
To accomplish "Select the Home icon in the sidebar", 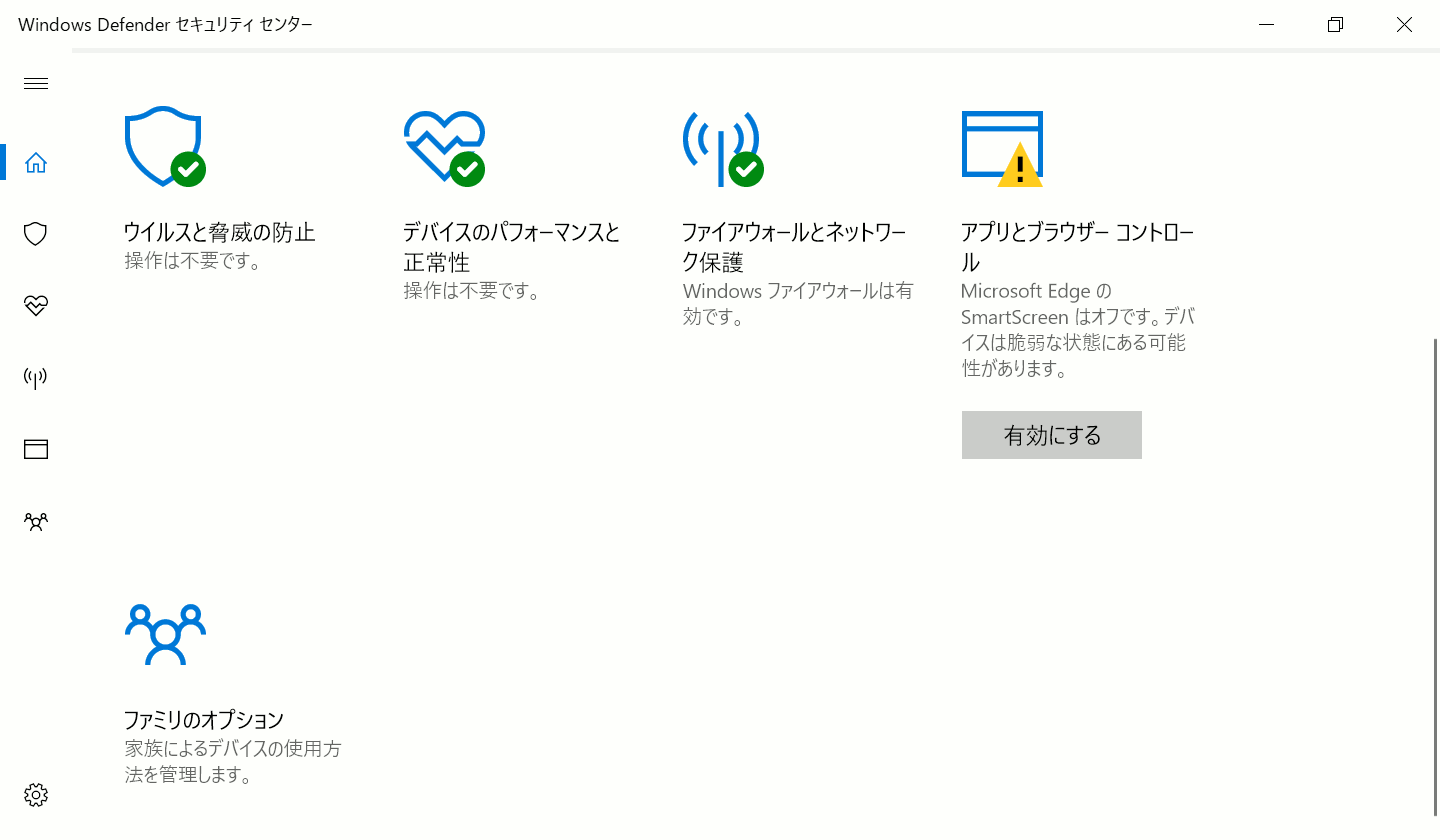I will click(x=36, y=162).
